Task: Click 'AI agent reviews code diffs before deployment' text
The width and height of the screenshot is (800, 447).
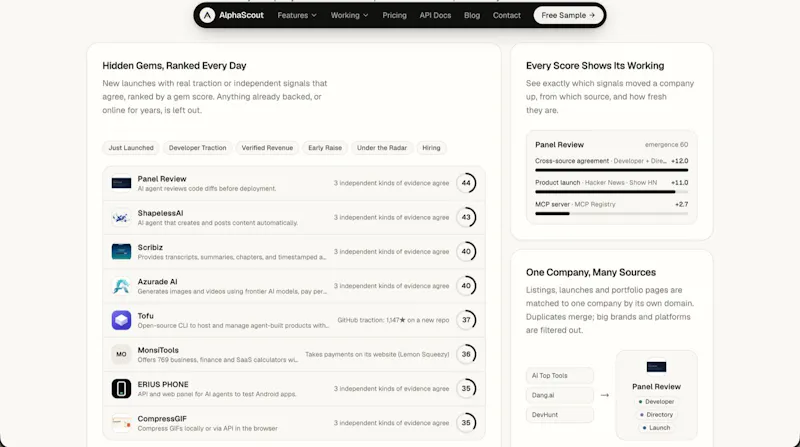Action: point(207,189)
